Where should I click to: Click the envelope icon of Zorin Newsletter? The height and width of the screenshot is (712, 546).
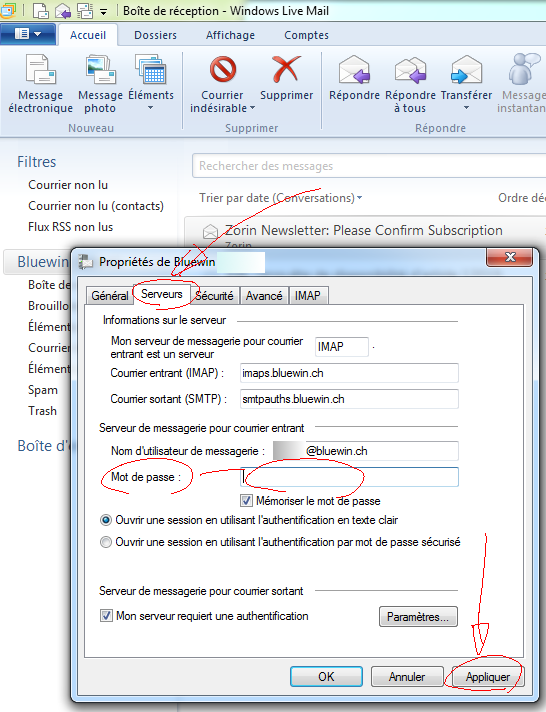coord(210,232)
